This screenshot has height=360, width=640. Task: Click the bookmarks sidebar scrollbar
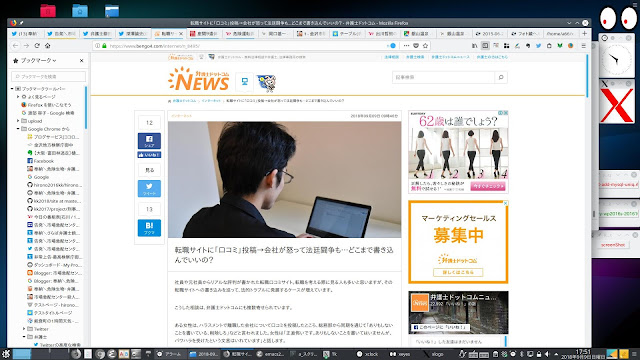pyautogui.click(x=86, y=108)
